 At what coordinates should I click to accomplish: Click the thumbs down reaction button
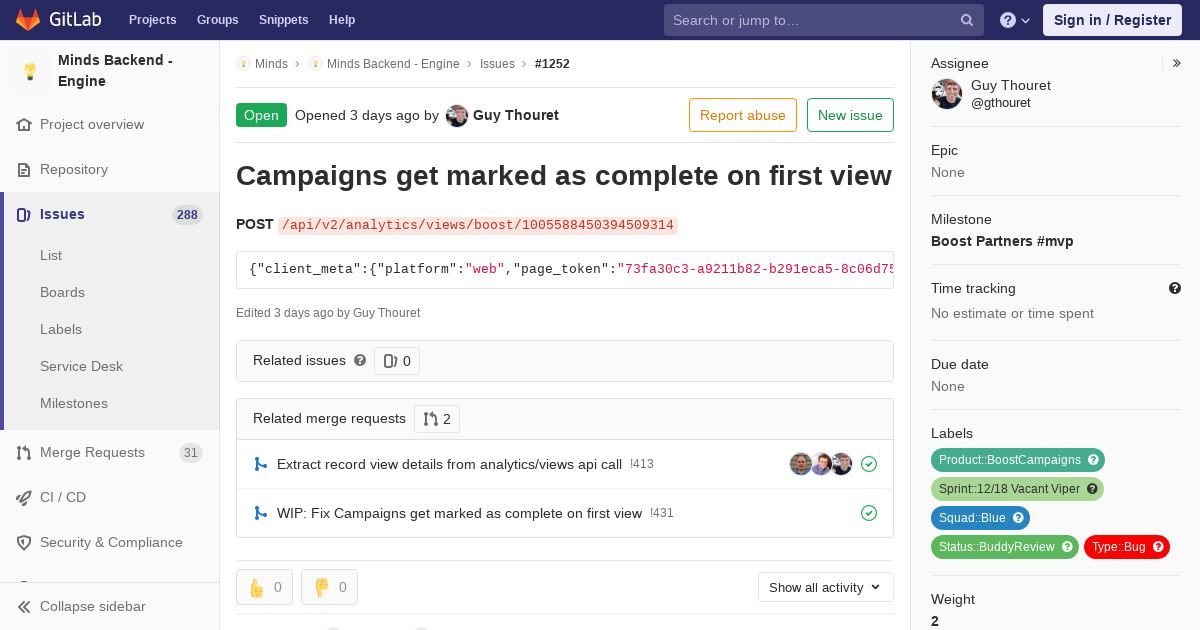click(329, 587)
